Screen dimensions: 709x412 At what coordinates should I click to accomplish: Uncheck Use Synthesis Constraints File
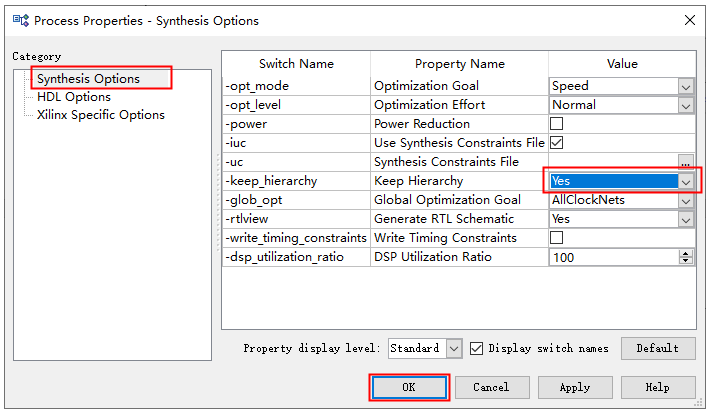(x=557, y=143)
